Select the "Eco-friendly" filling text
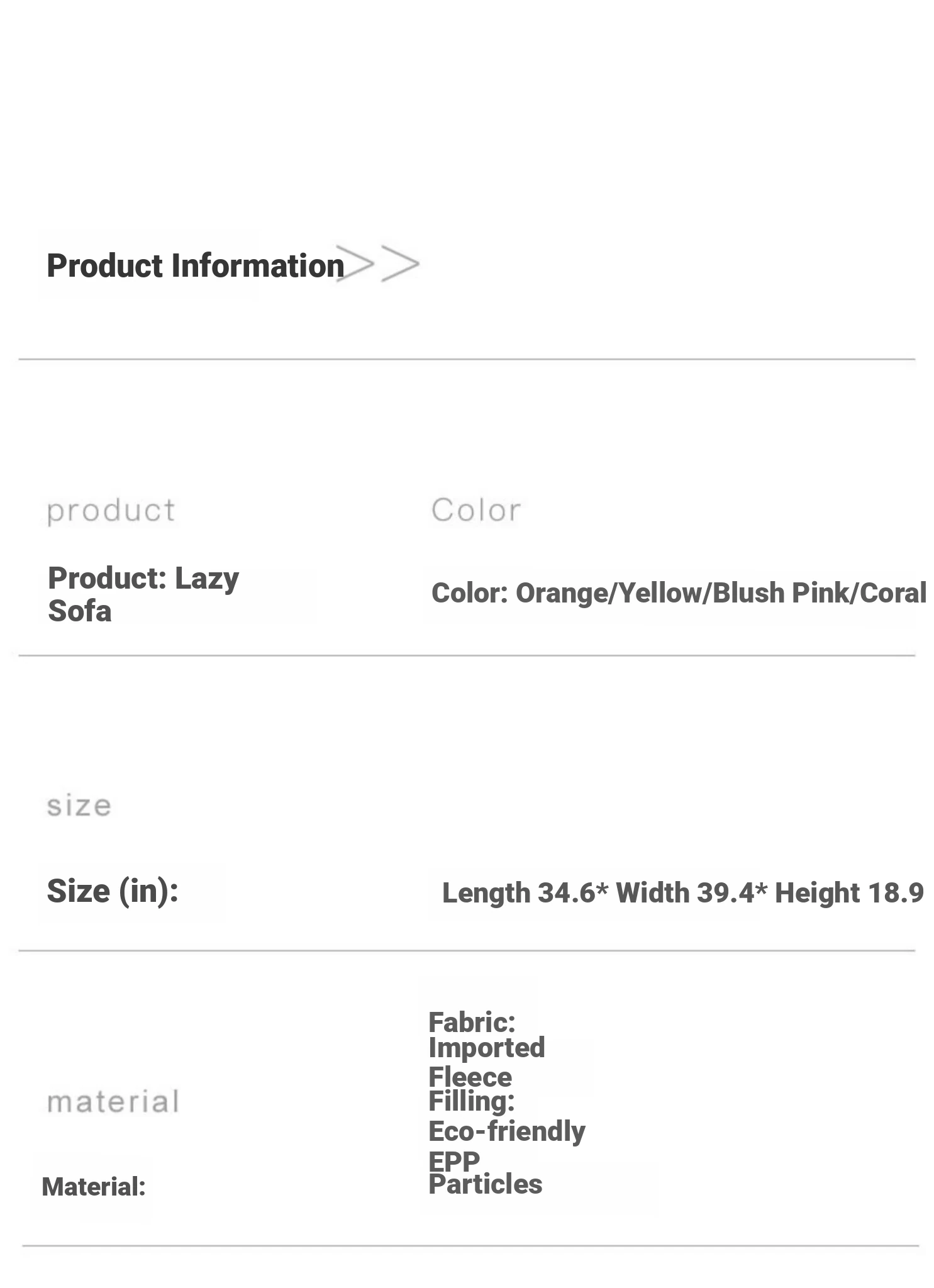This screenshot has height=1288, width=934. pos(507,1131)
